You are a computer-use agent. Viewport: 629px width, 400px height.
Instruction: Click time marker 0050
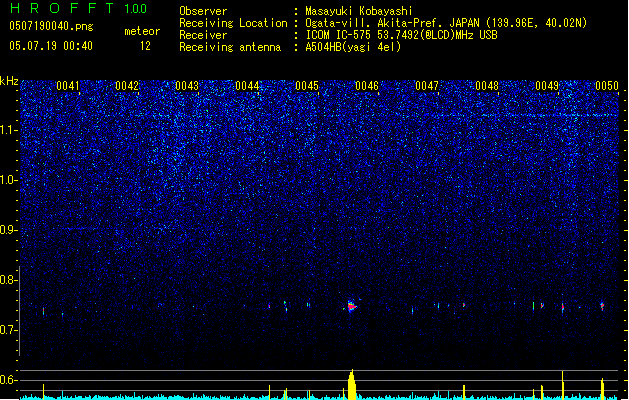(x=607, y=86)
